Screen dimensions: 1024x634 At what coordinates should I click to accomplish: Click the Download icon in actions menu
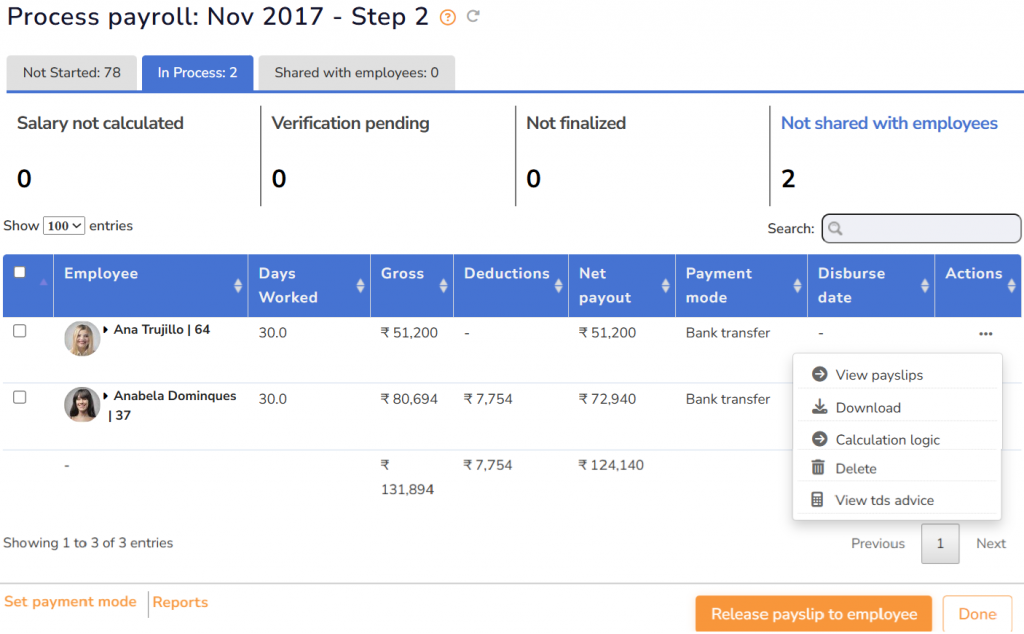pos(819,407)
